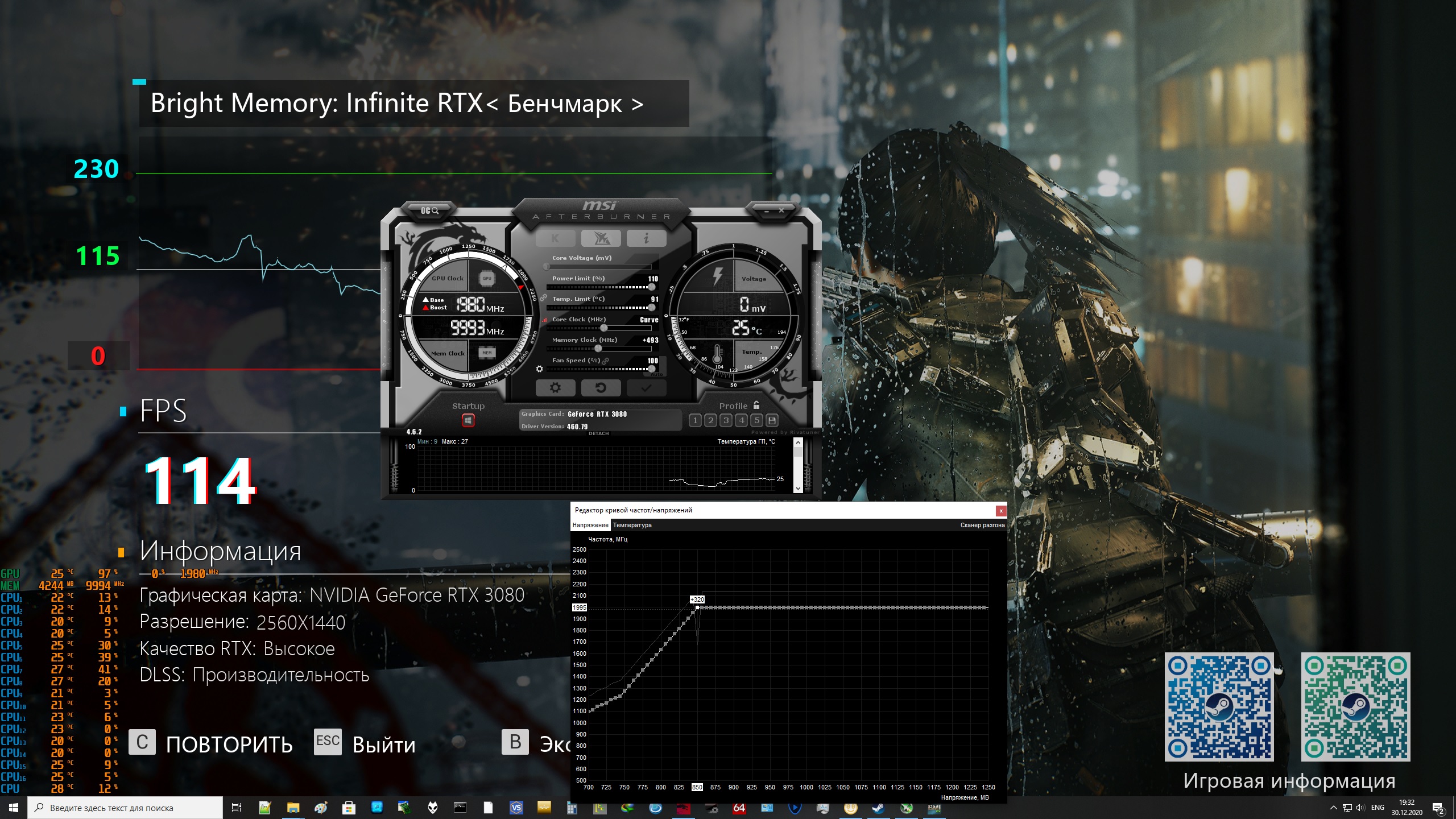This screenshot has height=819, width=1456.
Task: Minimize the MSI Afterburner window
Action: click(767, 211)
